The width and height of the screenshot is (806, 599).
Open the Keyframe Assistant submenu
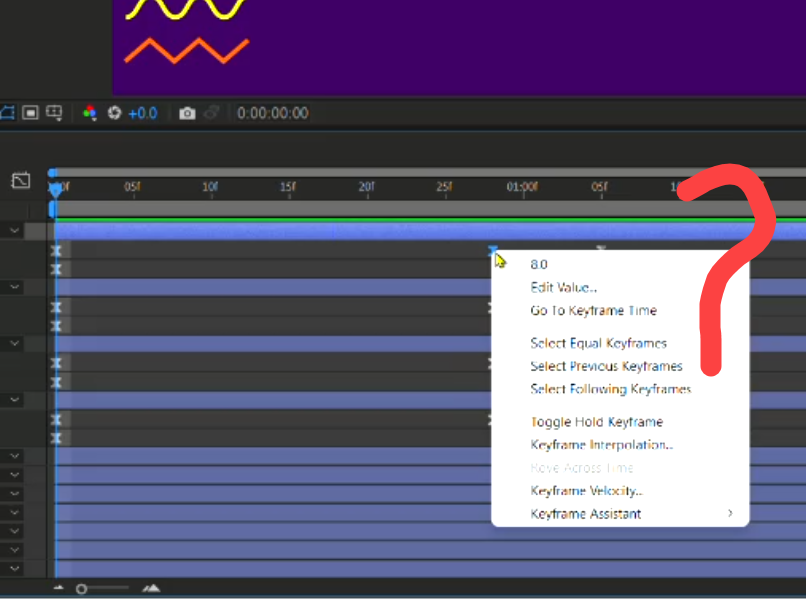tap(585, 514)
